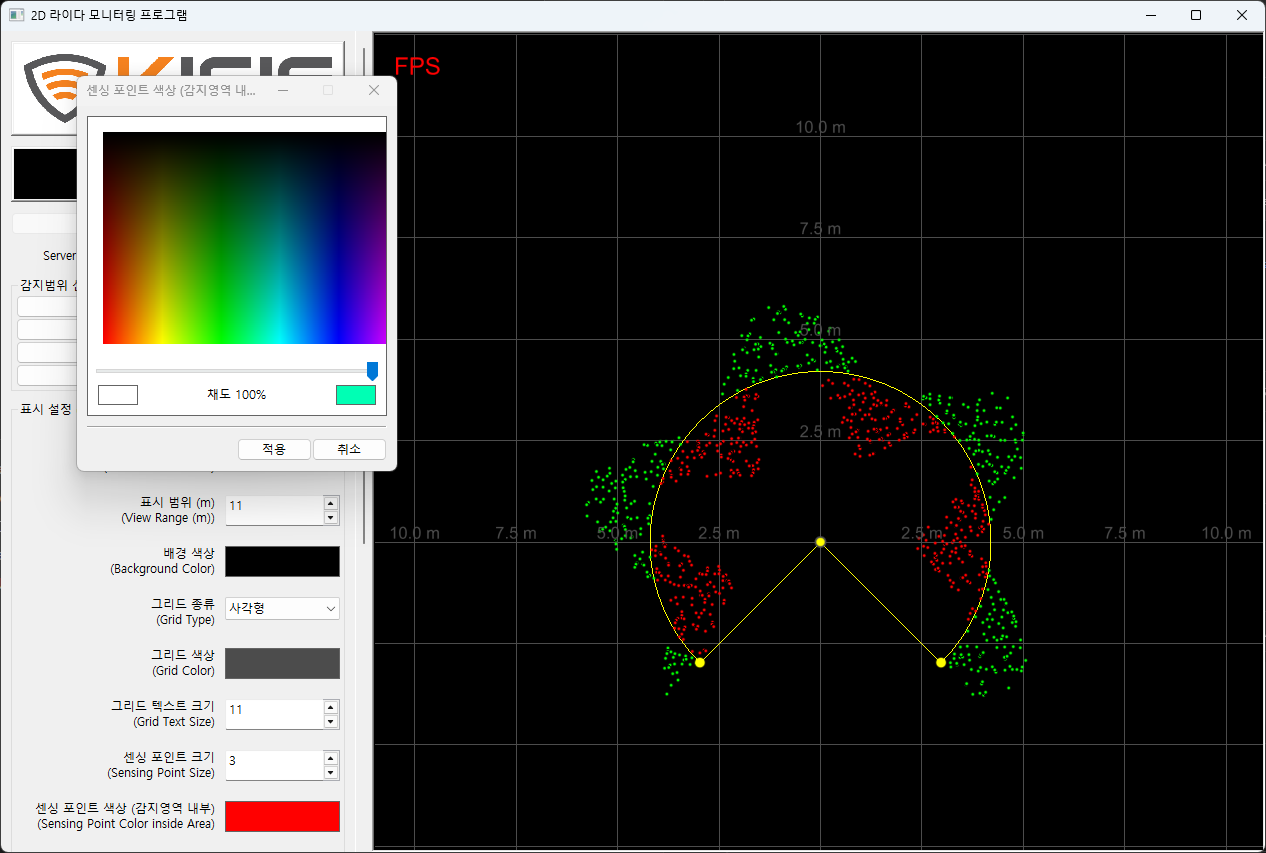The image size is (1266, 853).
Task: Open the red Sensing Point Color inside Area swatch
Action: pos(282,816)
